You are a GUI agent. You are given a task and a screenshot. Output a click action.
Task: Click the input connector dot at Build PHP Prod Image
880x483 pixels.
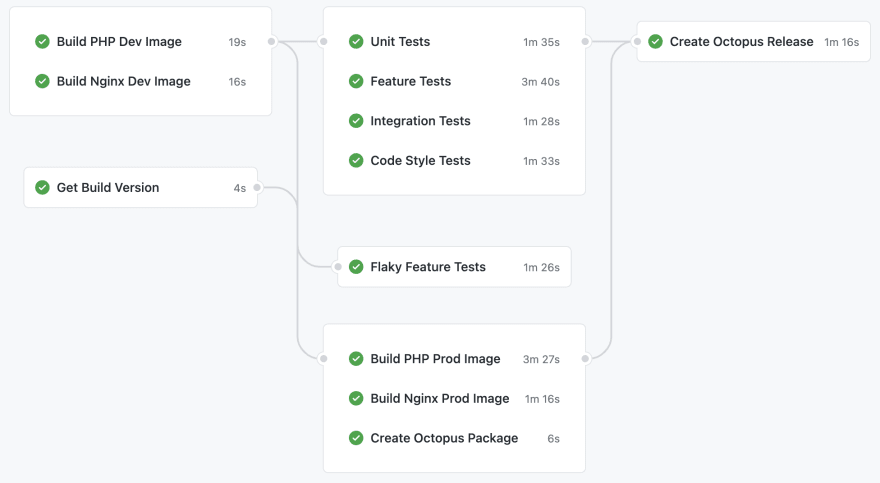tap(323, 358)
